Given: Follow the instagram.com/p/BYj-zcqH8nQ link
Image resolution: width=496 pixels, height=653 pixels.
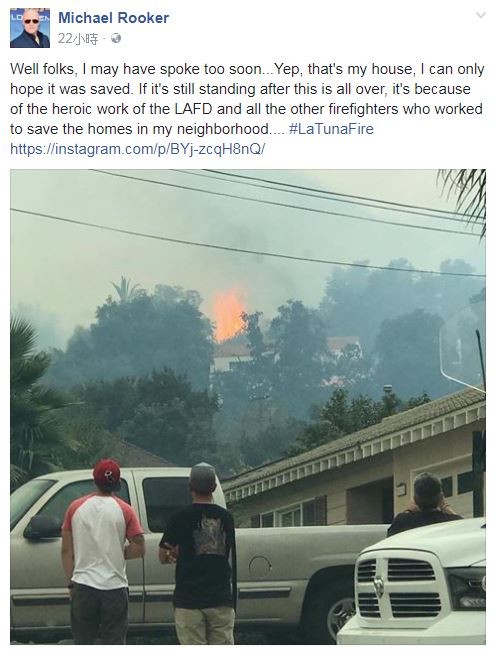Looking at the screenshot, I should point(137,149).
